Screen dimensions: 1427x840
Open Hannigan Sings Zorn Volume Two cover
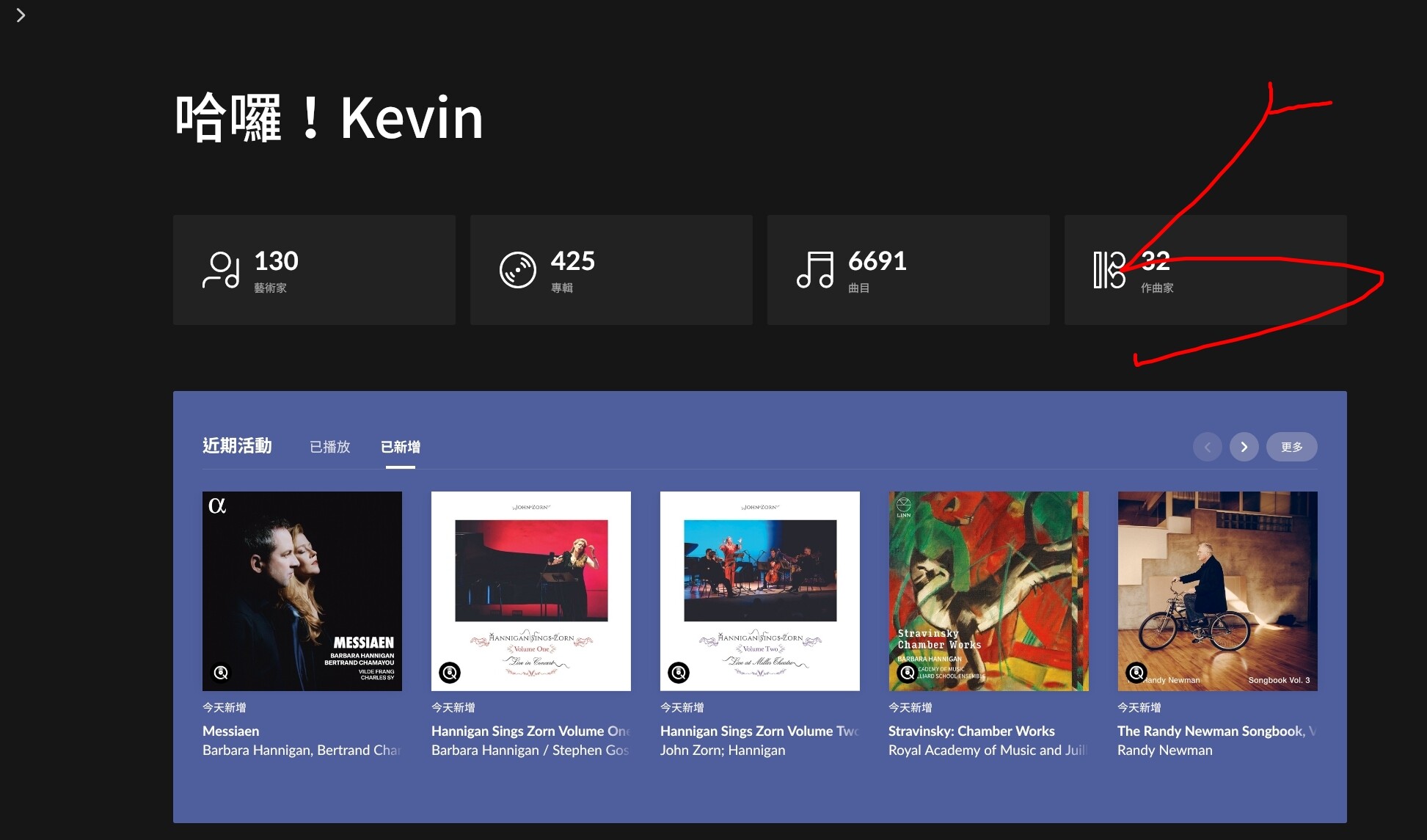[x=760, y=591]
